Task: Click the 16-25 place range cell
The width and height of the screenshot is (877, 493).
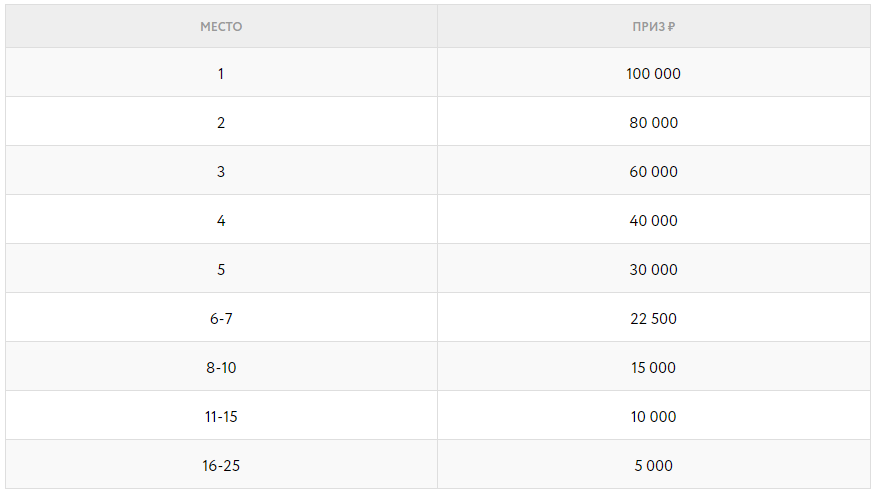Action: coord(221,466)
